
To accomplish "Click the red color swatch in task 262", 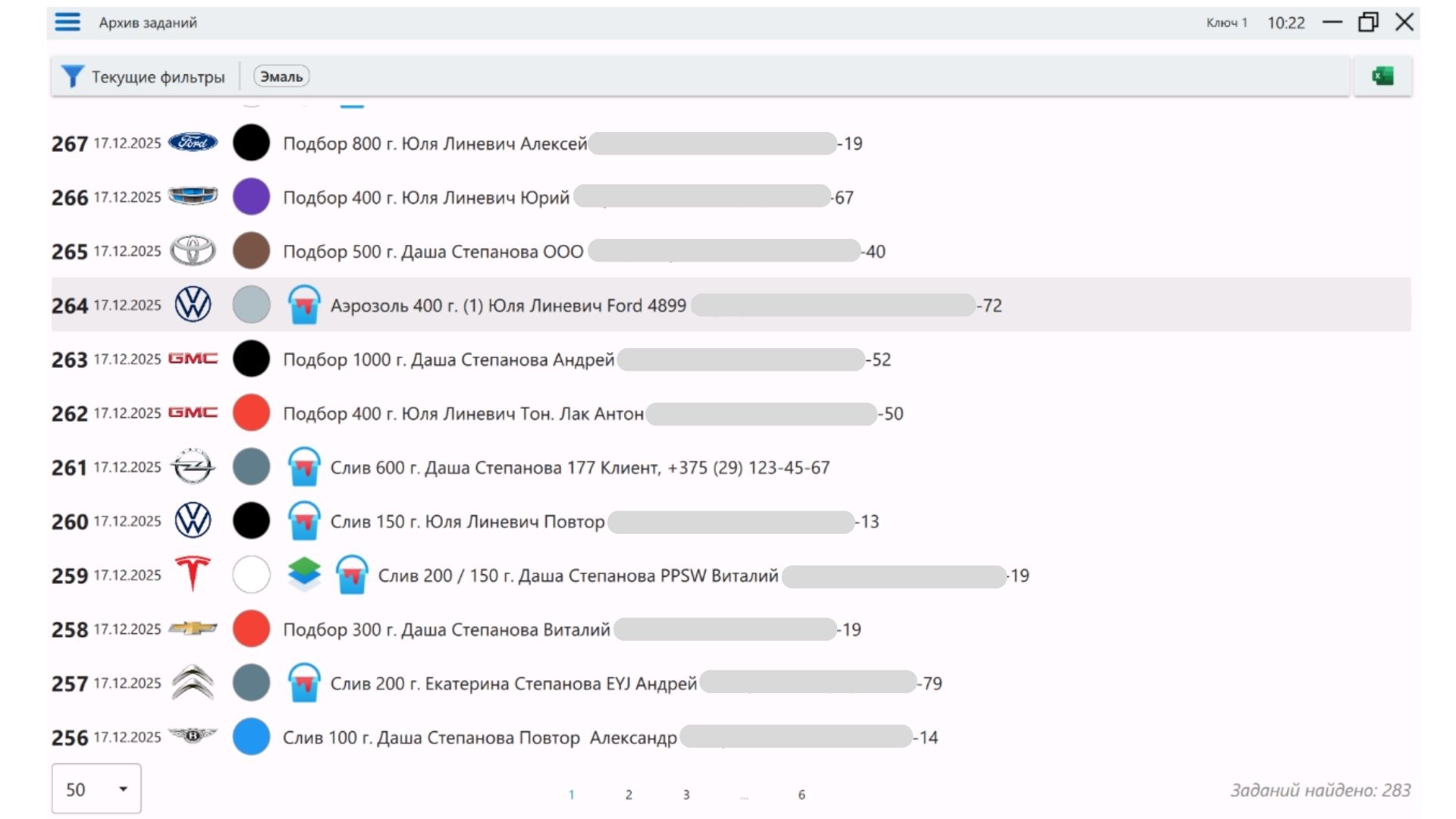I will (251, 413).
